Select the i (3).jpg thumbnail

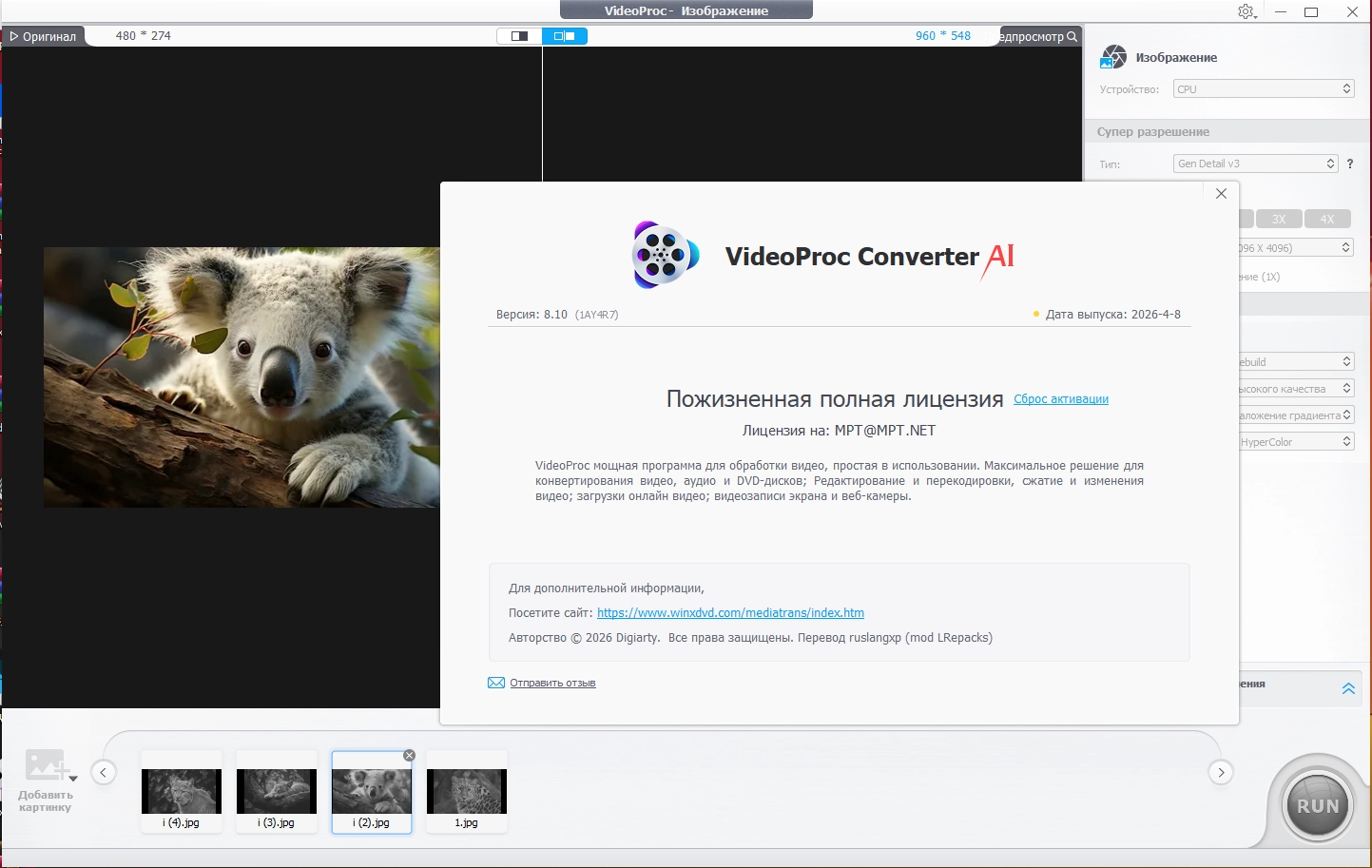click(x=277, y=791)
